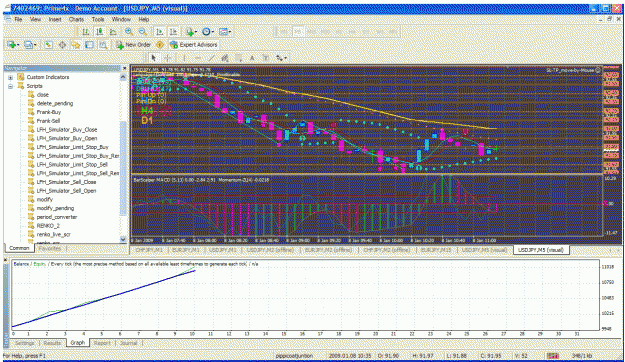Select the cursor arrow tool
Screen dimensions: 625x362
pyautogui.click(x=154, y=58)
